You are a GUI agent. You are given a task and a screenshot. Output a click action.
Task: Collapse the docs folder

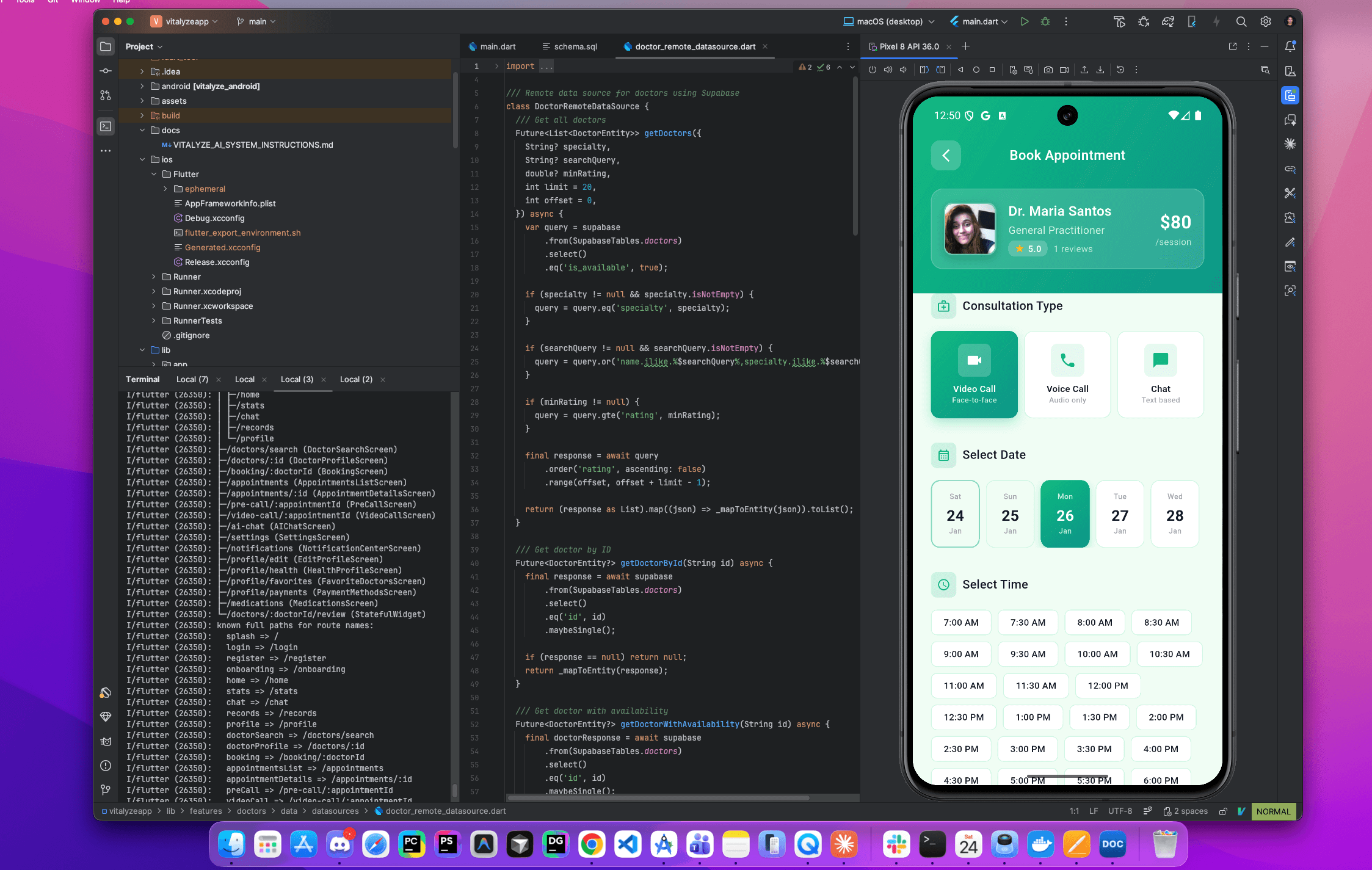(142, 130)
